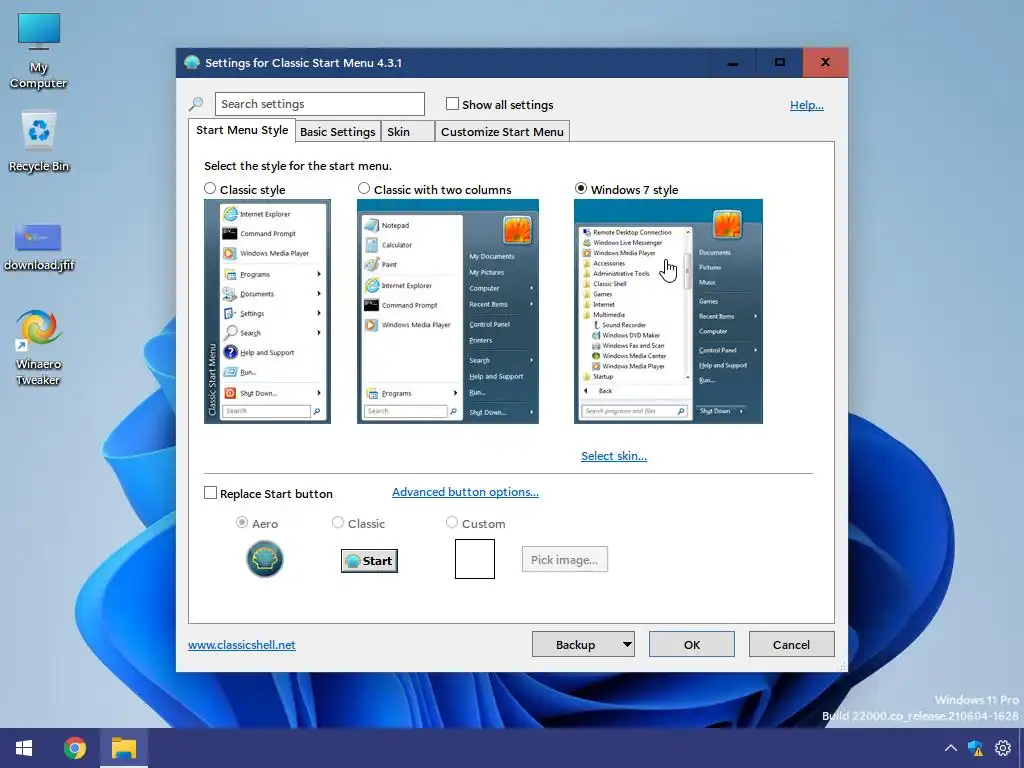Click the Windows 7 style preview thumbnail
This screenshot has width=1024, height=768.
tap(668, 312)
